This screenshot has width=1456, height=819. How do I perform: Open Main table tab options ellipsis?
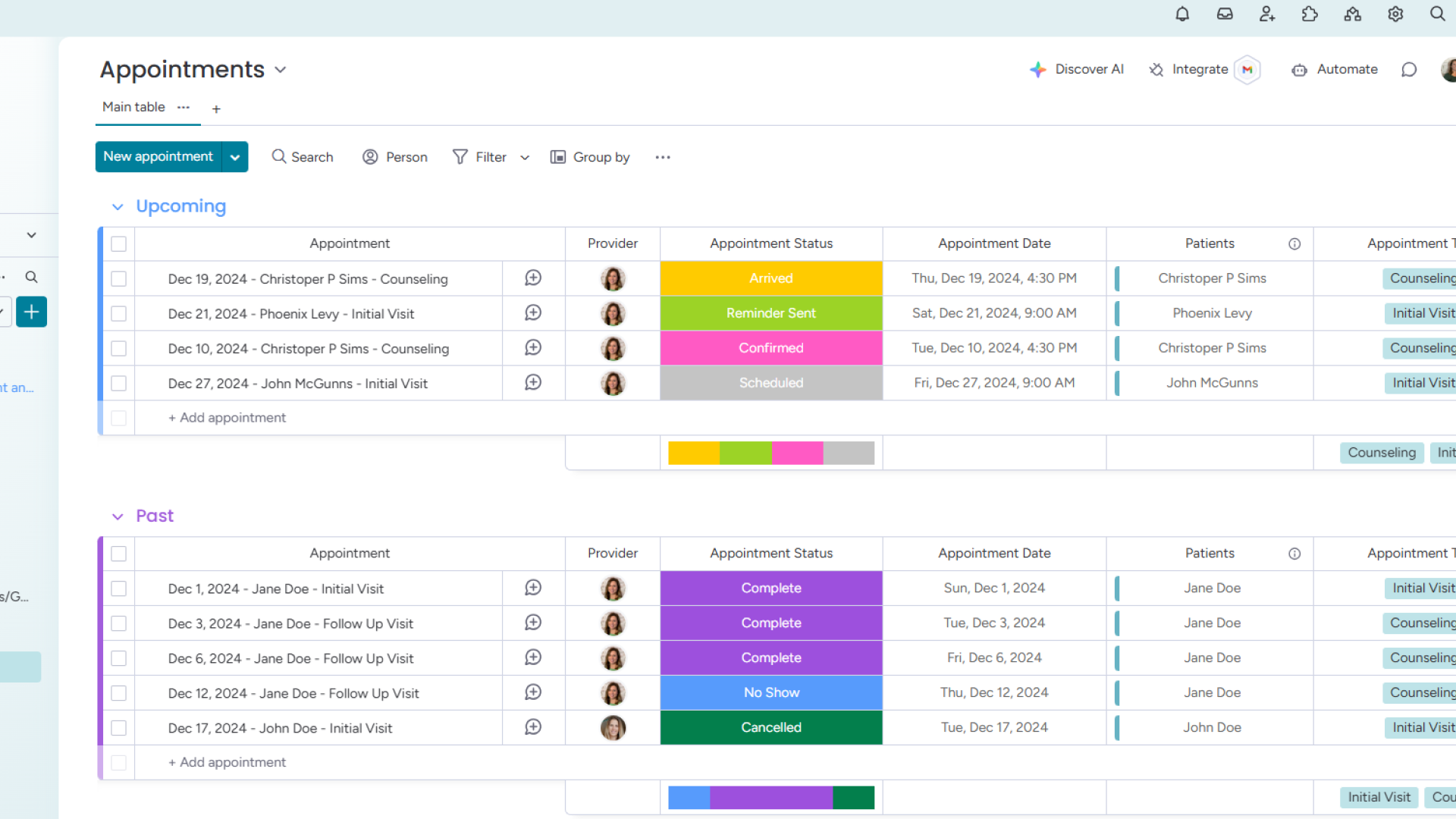click(184, 107)
